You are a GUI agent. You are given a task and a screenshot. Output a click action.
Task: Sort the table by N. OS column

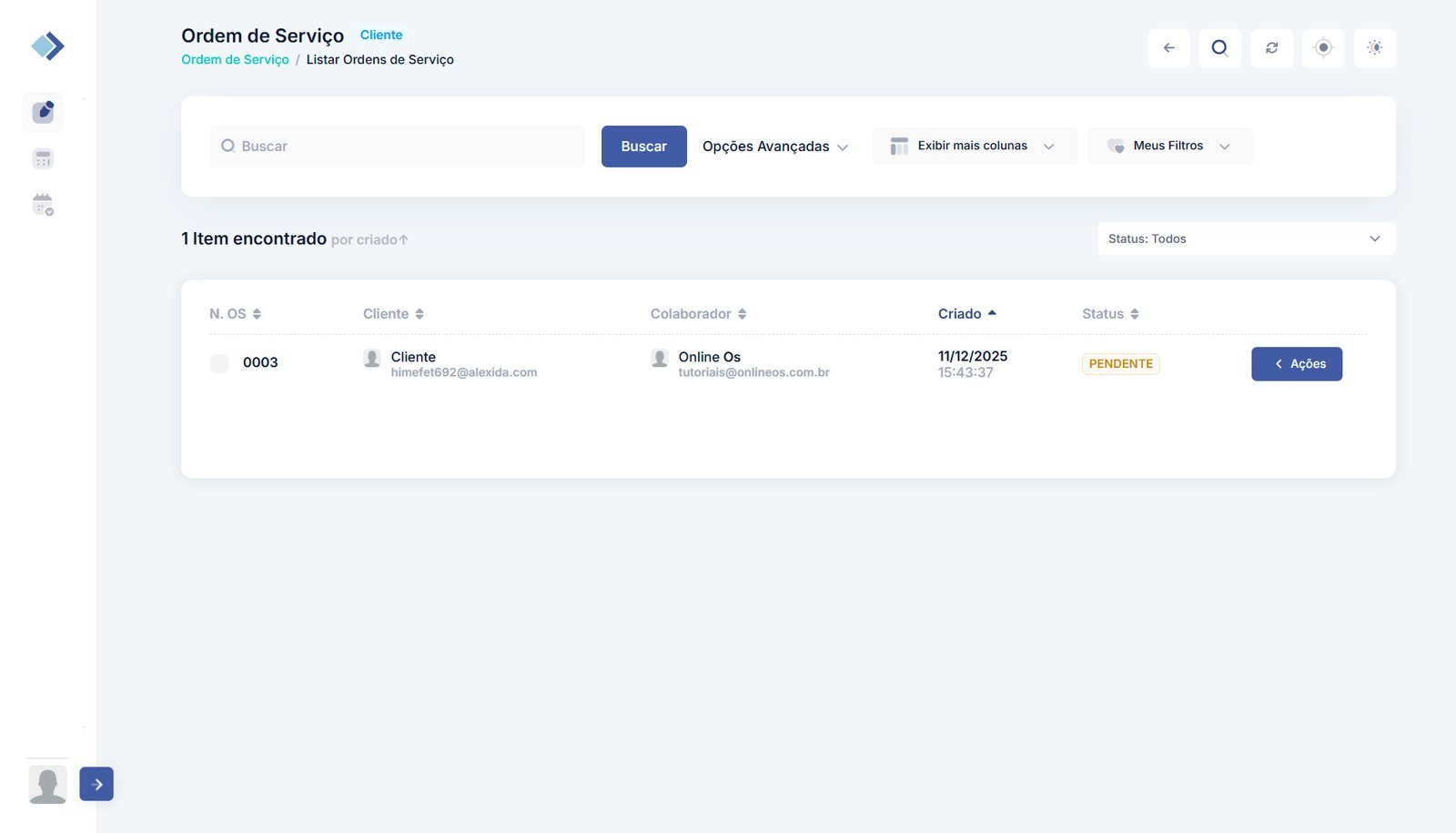[236, 314]
